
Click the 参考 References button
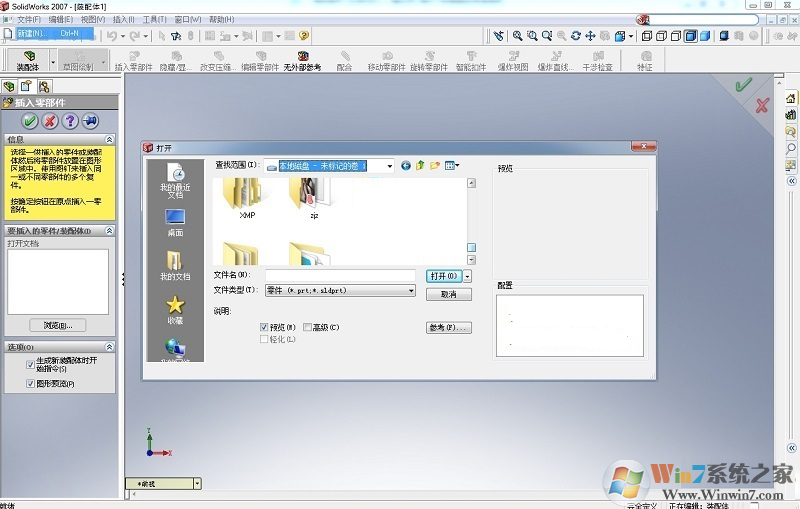tap(449, 327)
